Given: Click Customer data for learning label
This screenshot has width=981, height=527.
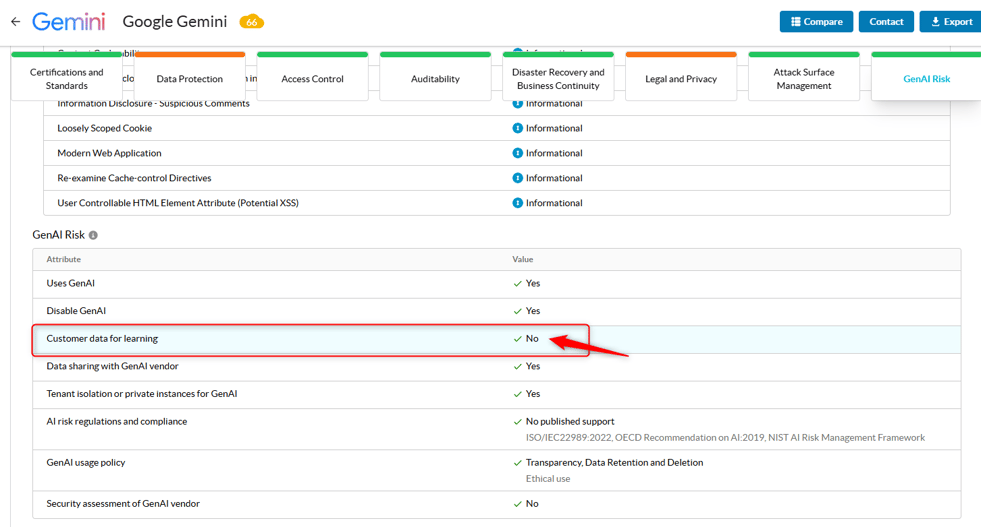Looking at the screenshot, I should pyautogui.click(x=102, y=339).
